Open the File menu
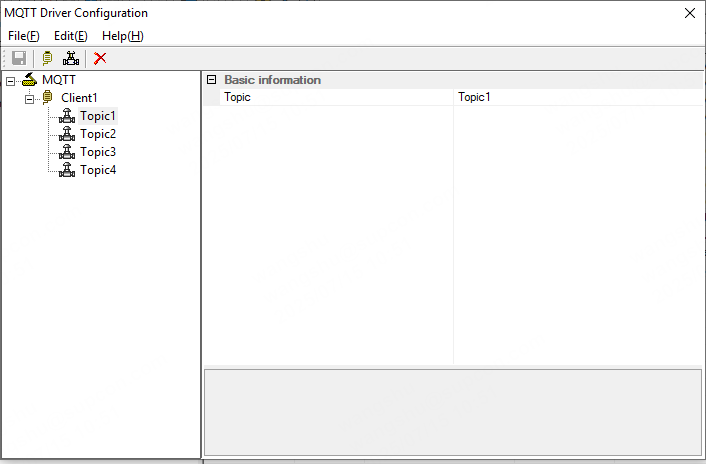The height and width of the screenshot is (464, 706). tap(24, 36)
